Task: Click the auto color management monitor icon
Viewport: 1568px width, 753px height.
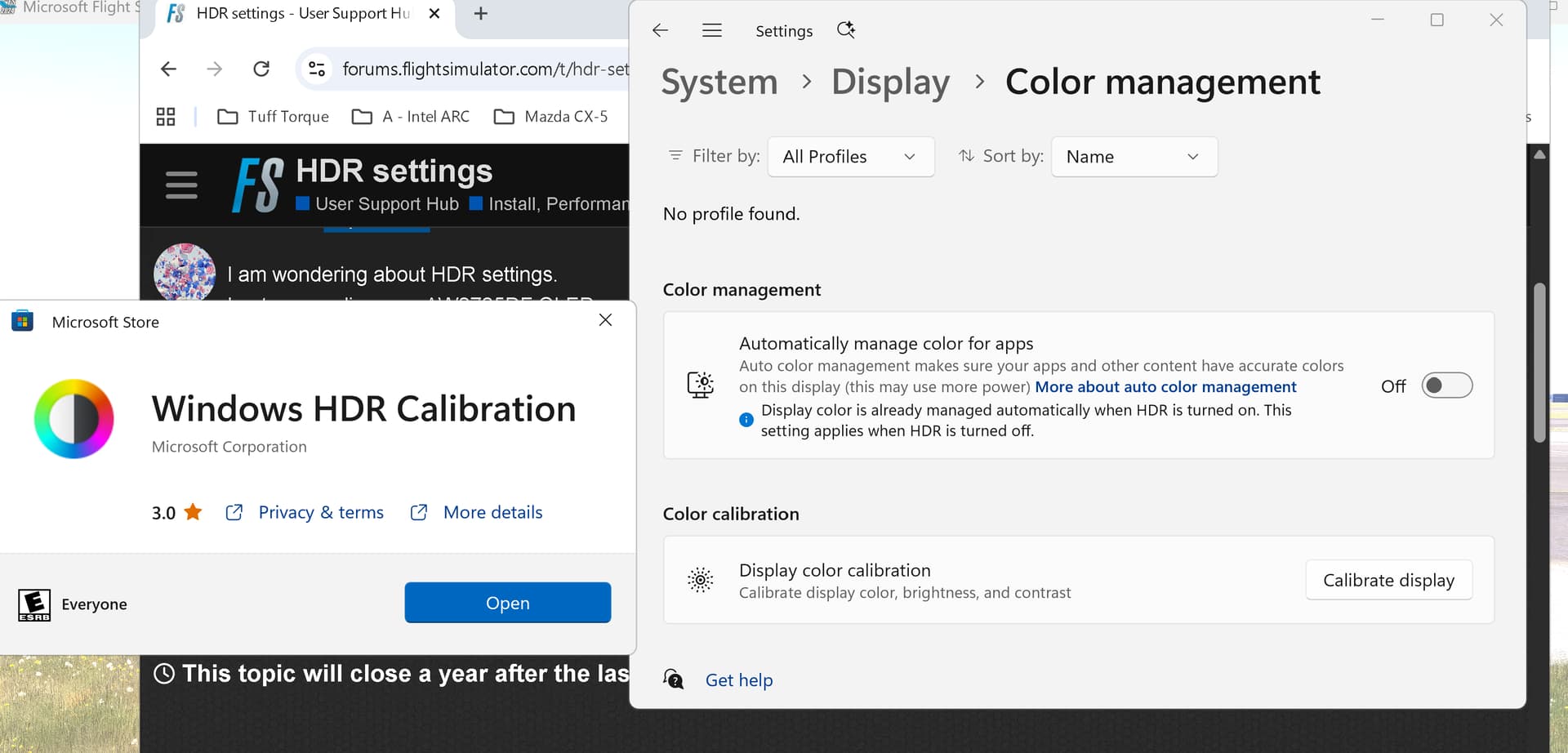Action: tap(700, 385)
